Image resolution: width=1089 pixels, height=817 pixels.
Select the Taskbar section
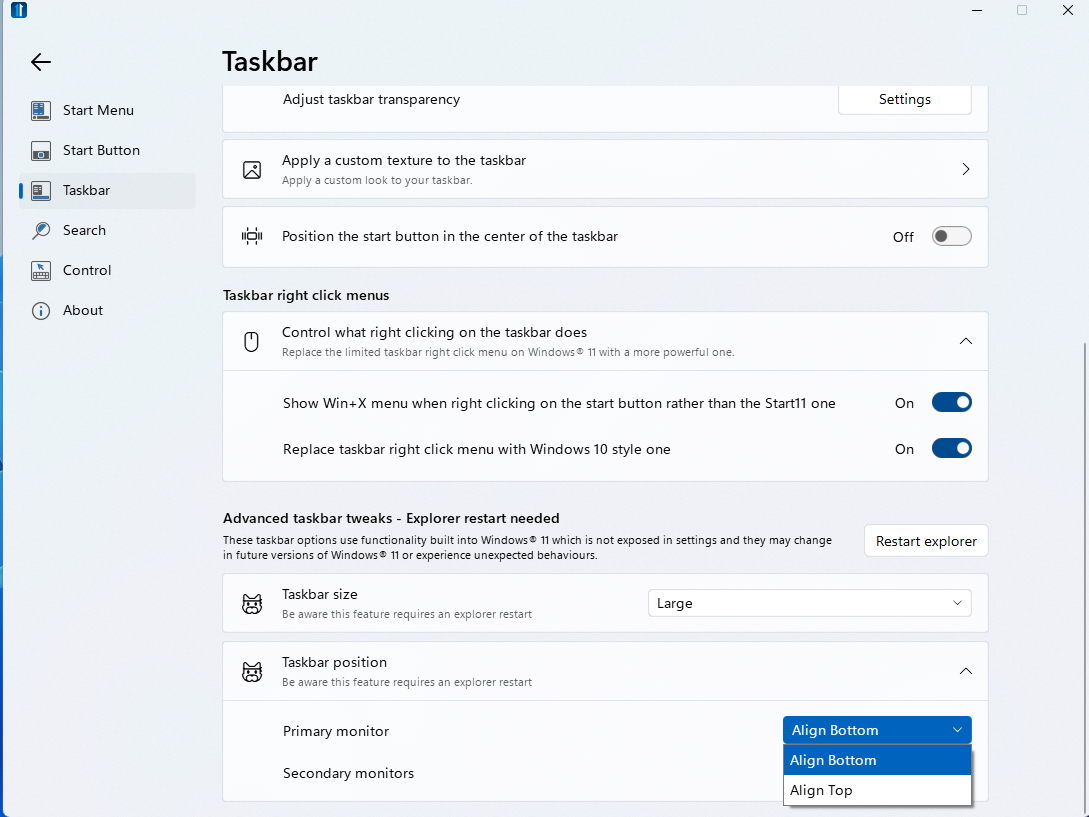tap(108, 190)
